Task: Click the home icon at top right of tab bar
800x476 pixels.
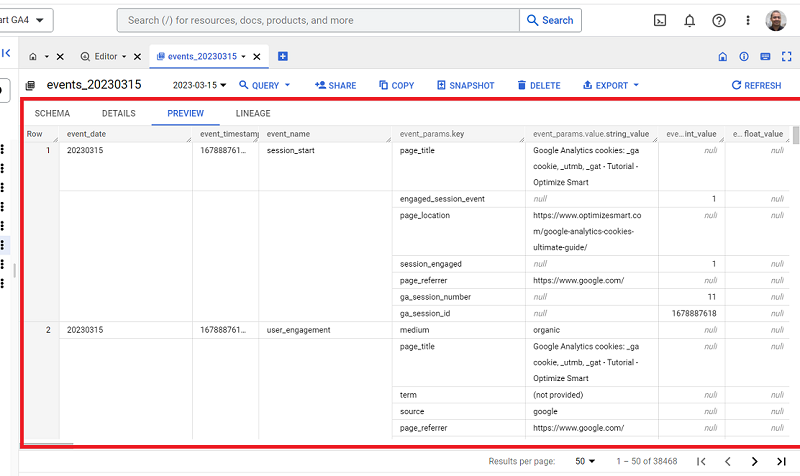Action: coord(722,57)
